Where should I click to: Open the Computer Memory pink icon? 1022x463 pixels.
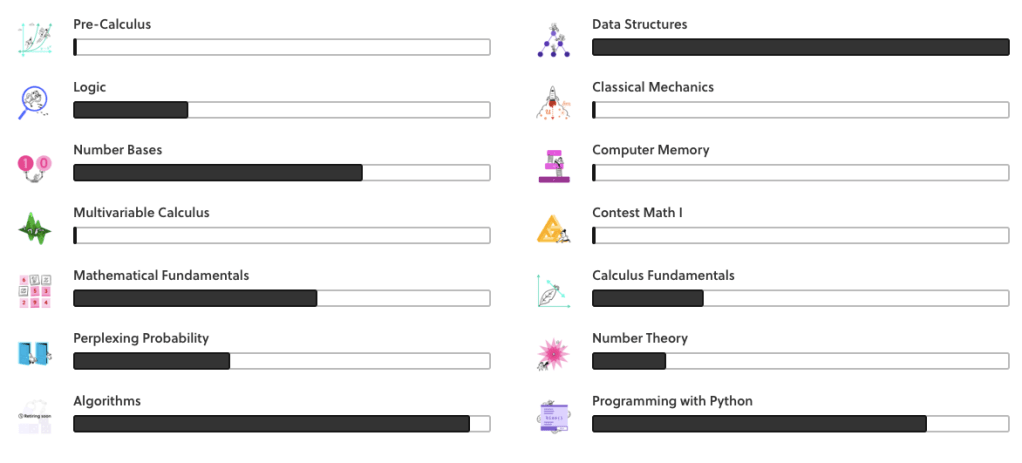554,164
